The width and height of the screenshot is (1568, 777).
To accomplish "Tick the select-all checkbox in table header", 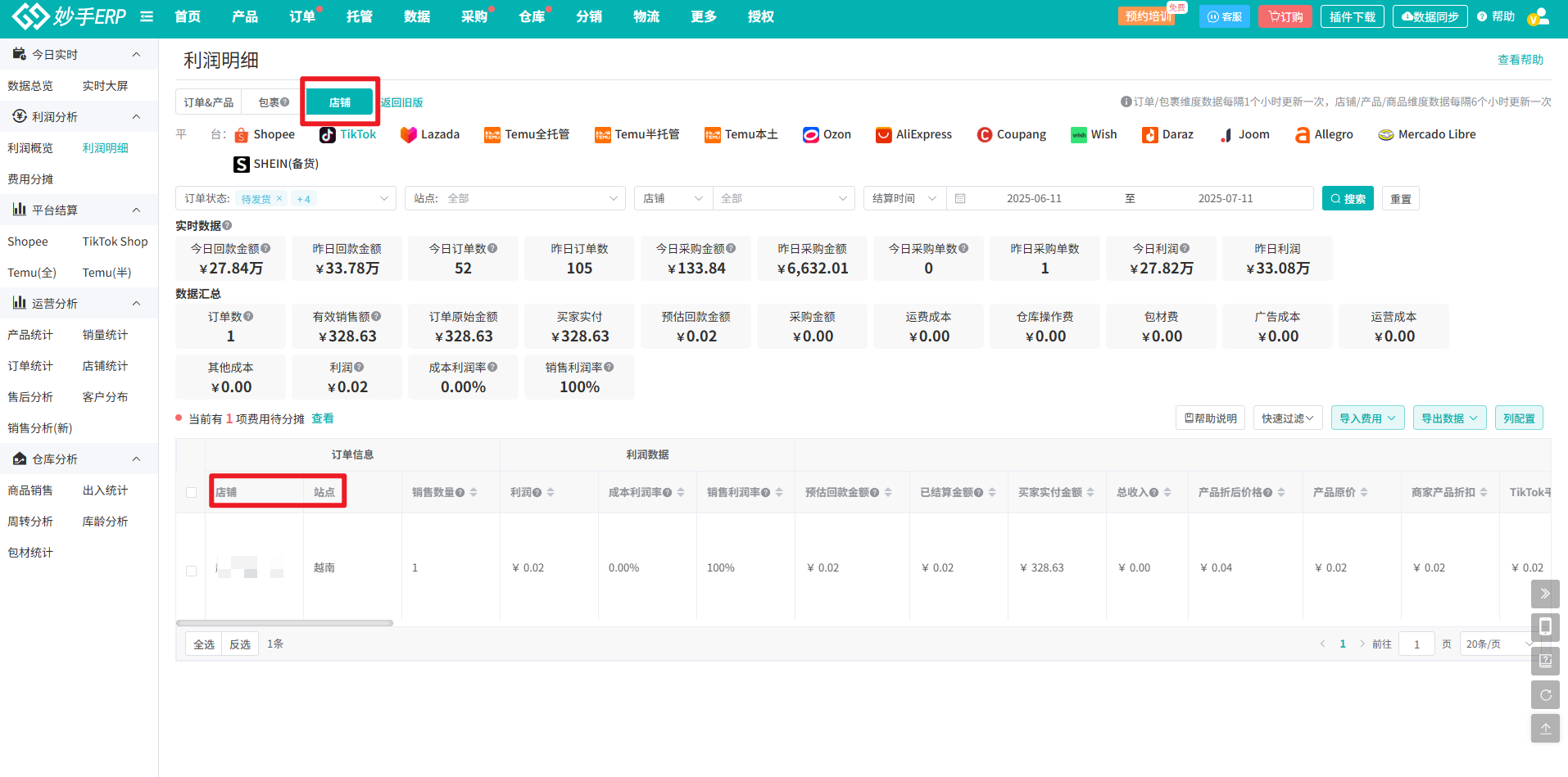I will [191, 493].
